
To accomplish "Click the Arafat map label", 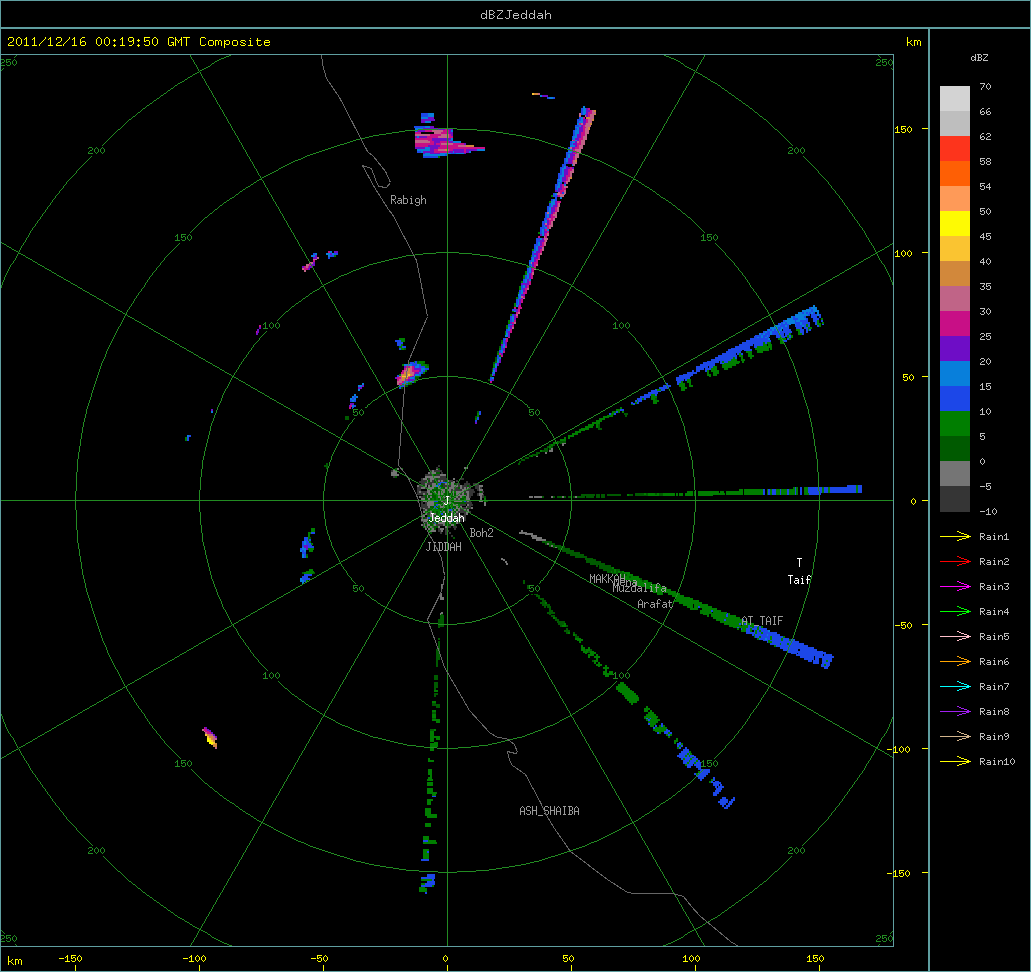I will coord(655,604).
